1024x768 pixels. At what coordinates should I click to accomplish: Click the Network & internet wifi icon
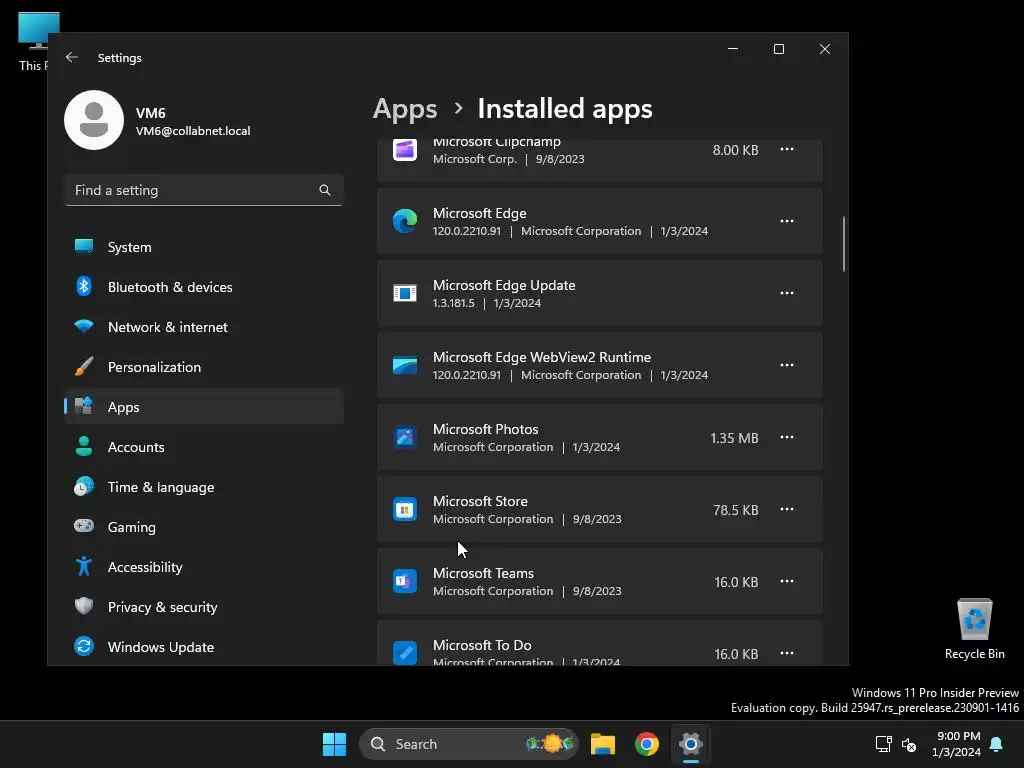click(84, 326)
